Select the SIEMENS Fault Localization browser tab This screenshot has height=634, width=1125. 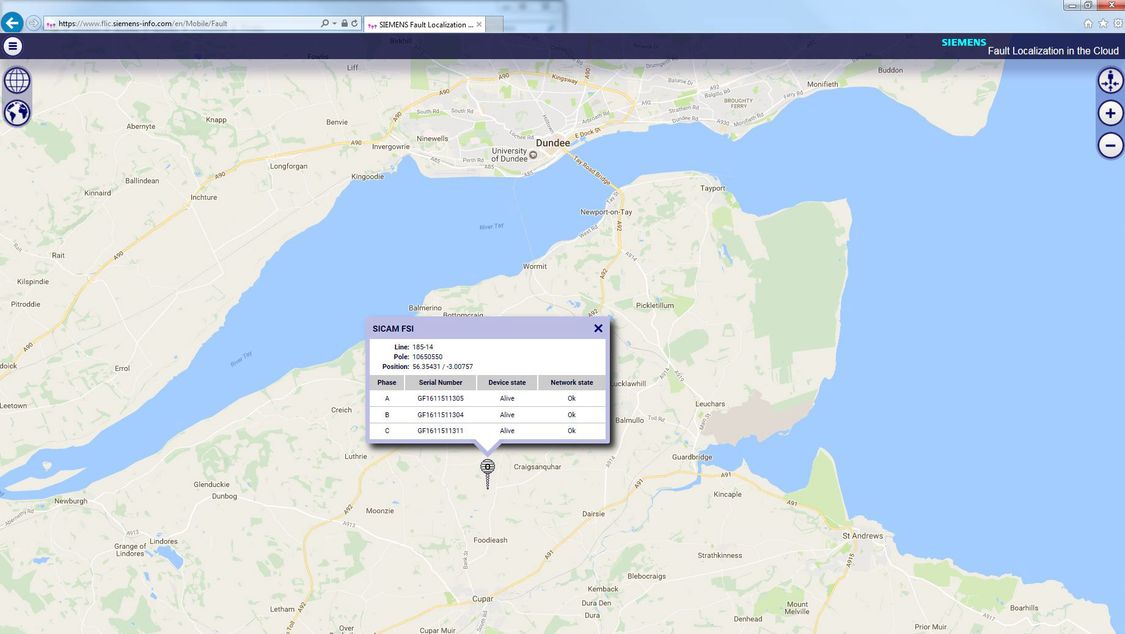tap(425, 24)
